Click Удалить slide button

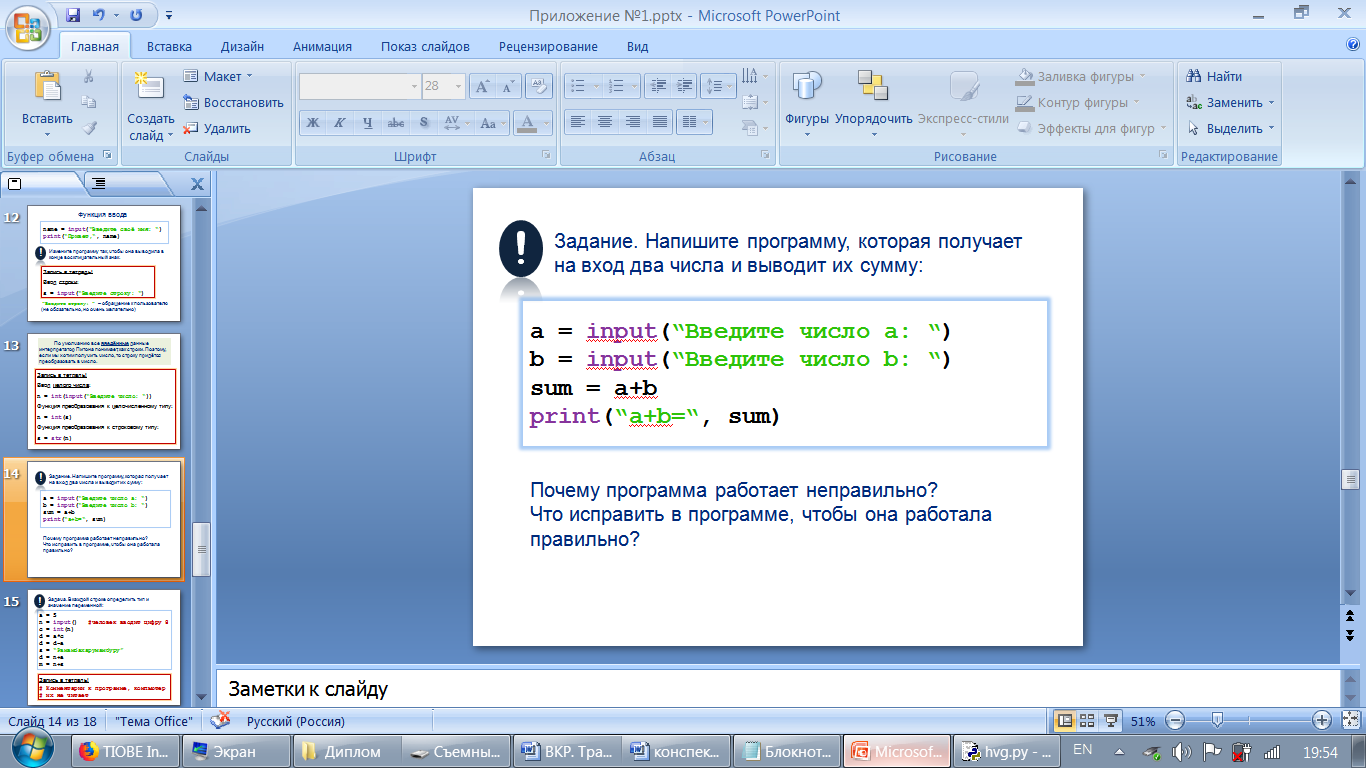(x=217, y=128)
